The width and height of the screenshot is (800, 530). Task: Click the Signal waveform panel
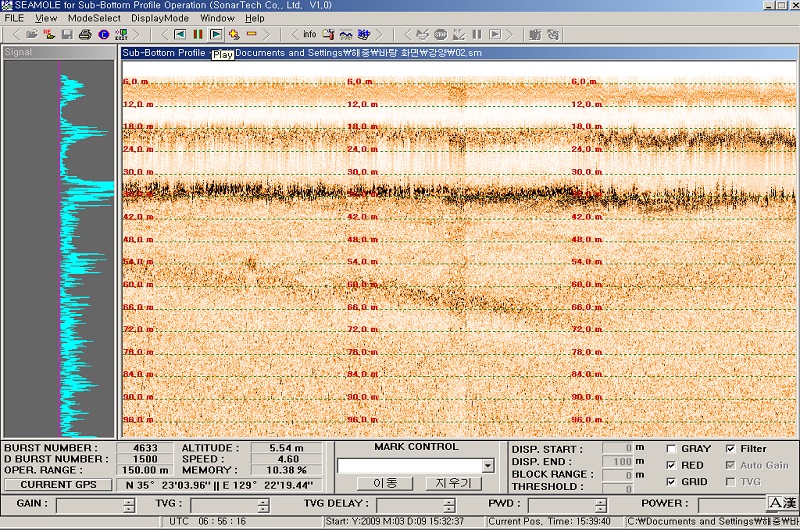coord(59,249)
